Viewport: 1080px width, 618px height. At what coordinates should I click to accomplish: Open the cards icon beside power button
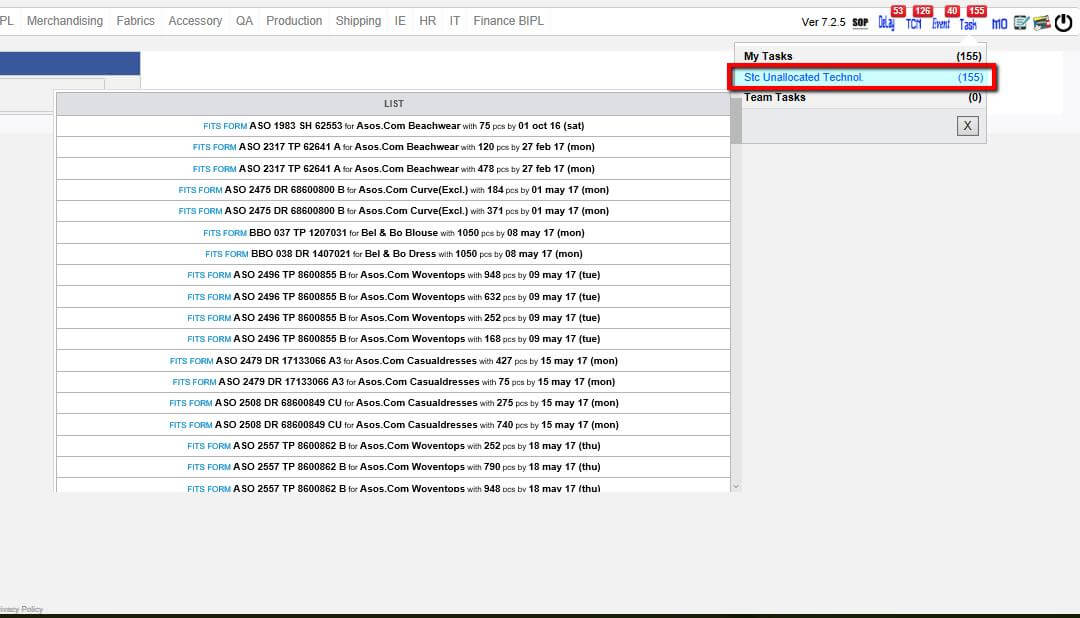click(x=1042, y=23)
